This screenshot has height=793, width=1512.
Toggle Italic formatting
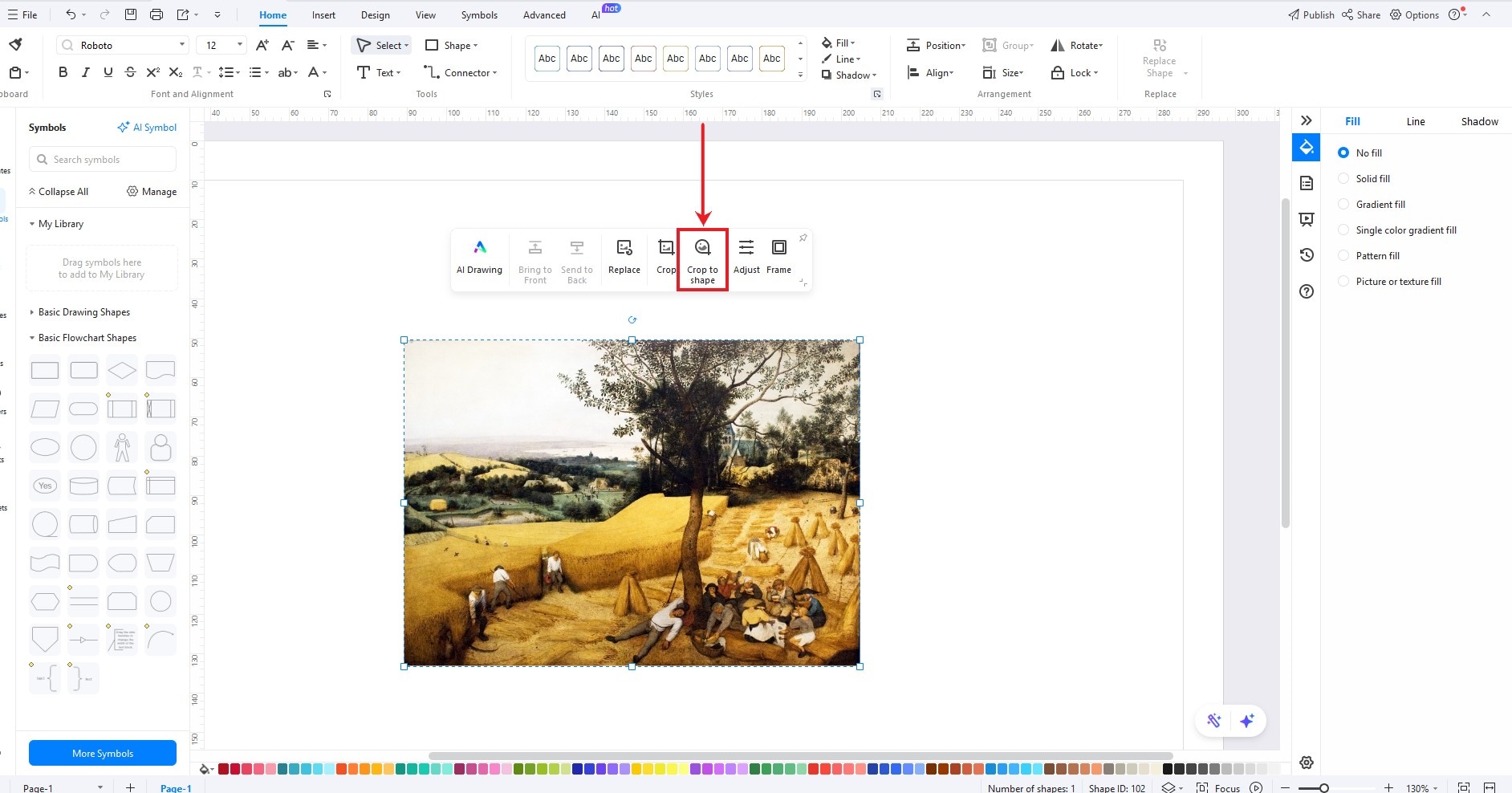pyautogui.click(x=85, y=72)
